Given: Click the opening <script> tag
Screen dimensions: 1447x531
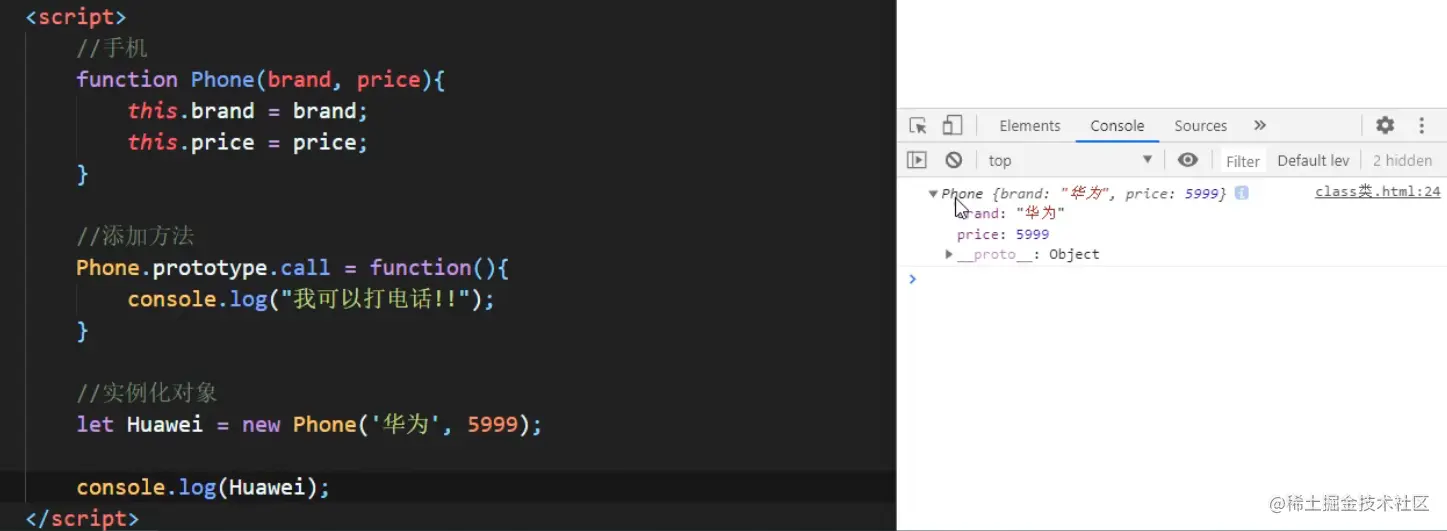Looking at the screenshot, I should [76, 17].
